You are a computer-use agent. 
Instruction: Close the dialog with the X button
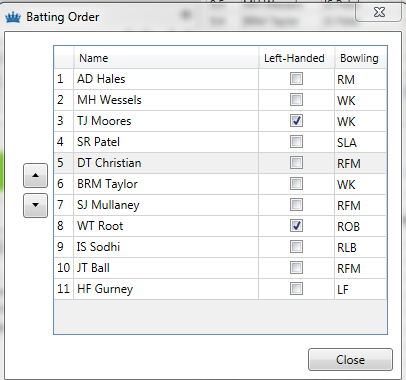click(x=379, y=13)
